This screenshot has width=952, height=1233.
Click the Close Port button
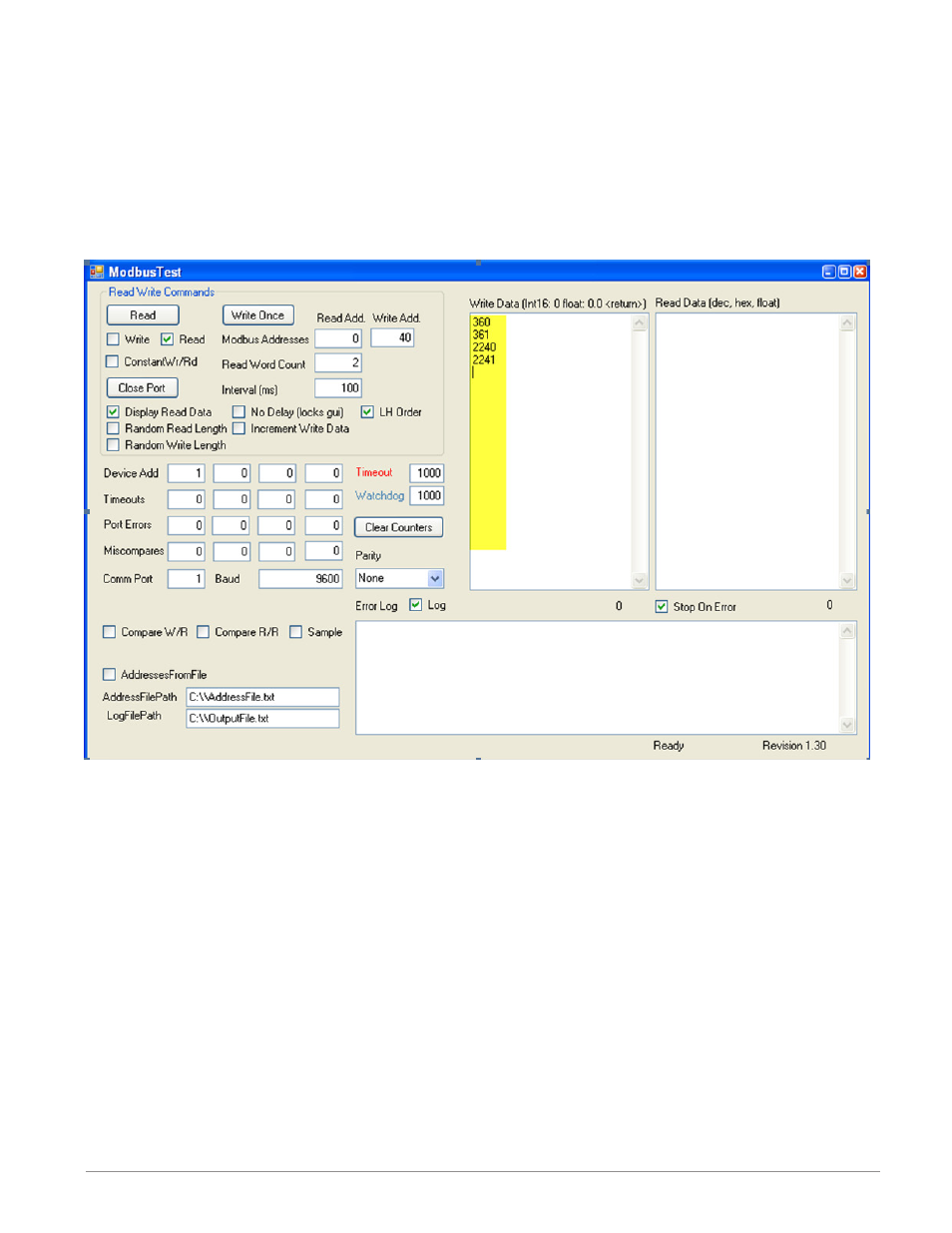pyautogui.click(x=142, y=388)
